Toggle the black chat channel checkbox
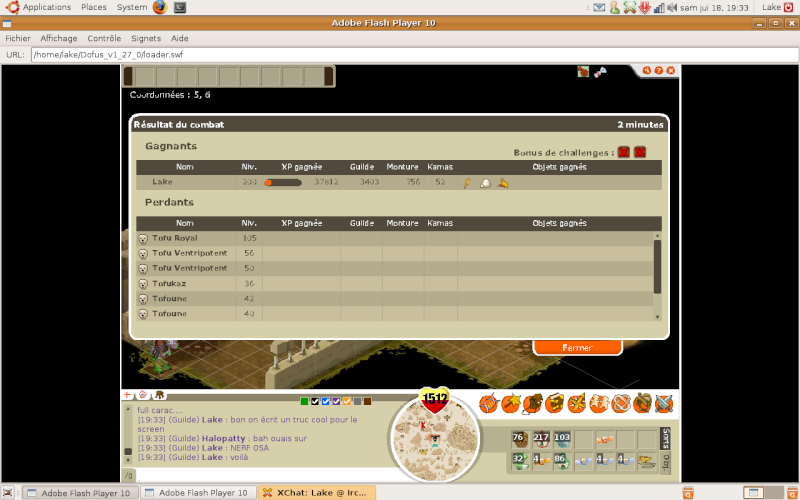Viewport: 800px width, 500px height. click(315, 402)
